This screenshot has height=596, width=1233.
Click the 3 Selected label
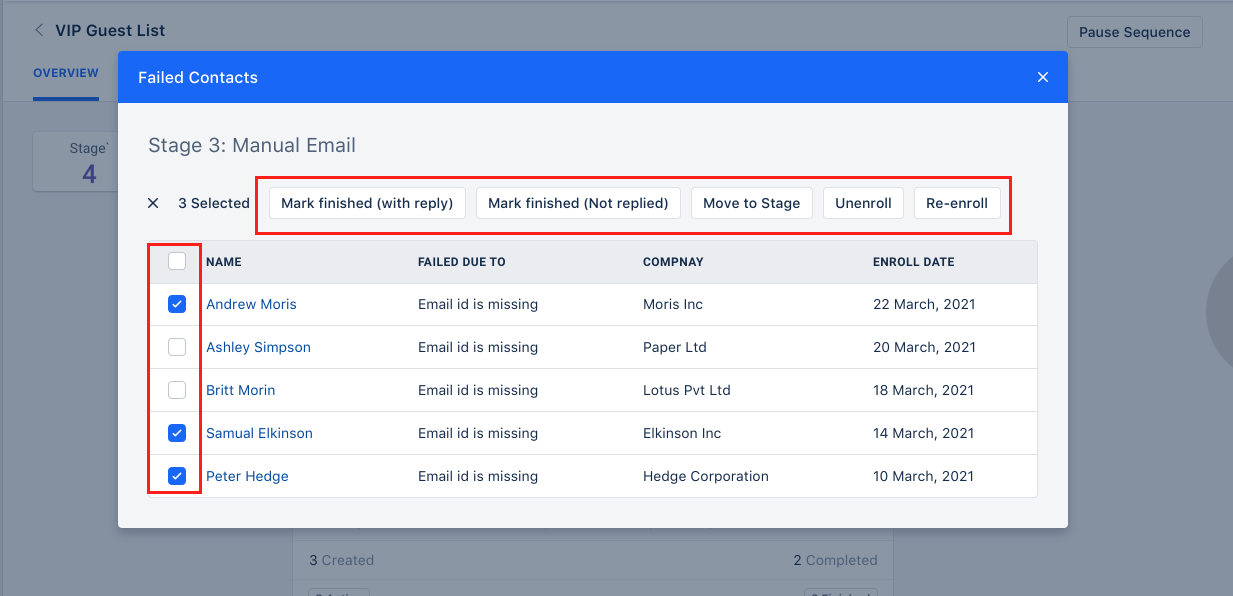(x=214, y=203)
